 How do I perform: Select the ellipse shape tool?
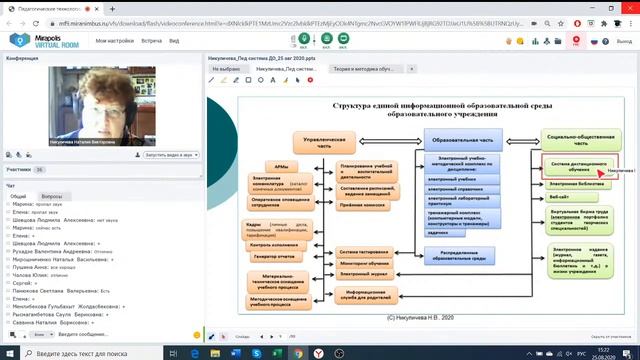point(260,80)
